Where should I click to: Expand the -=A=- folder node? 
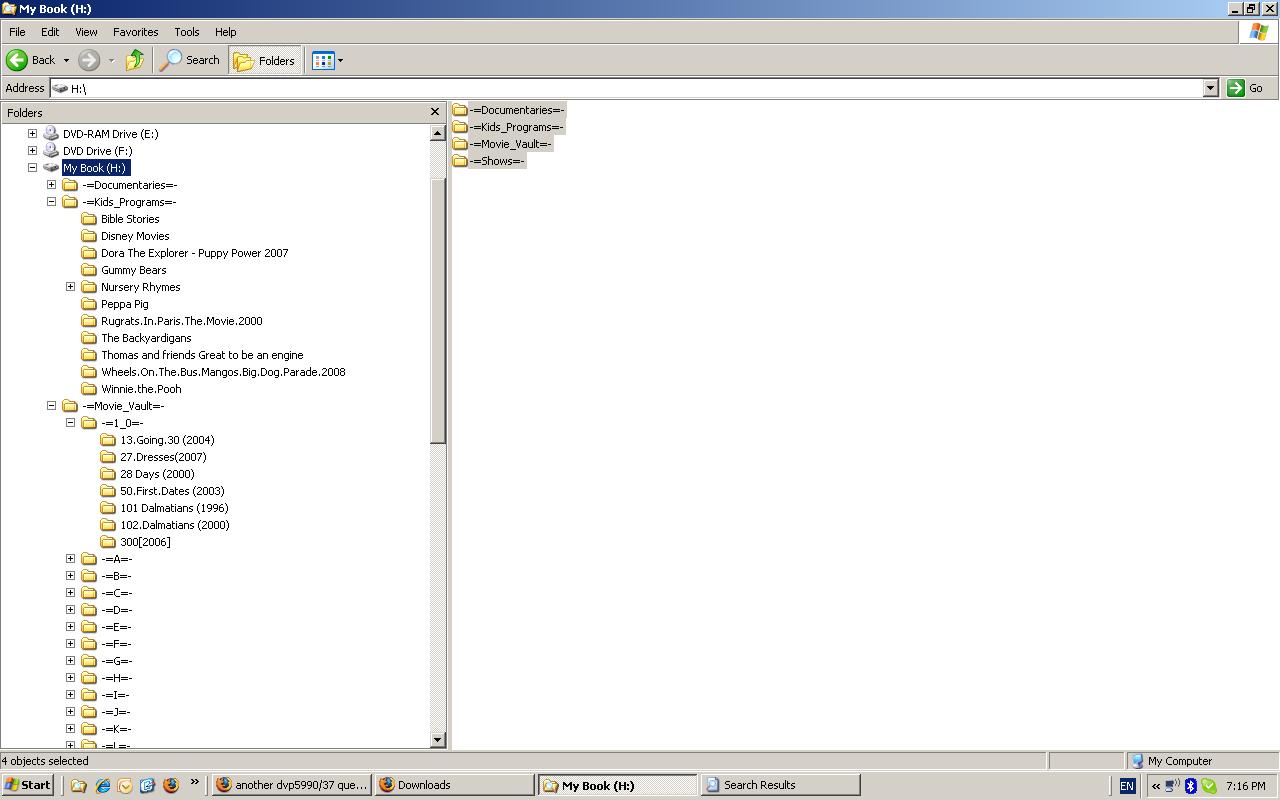point(70,558)
